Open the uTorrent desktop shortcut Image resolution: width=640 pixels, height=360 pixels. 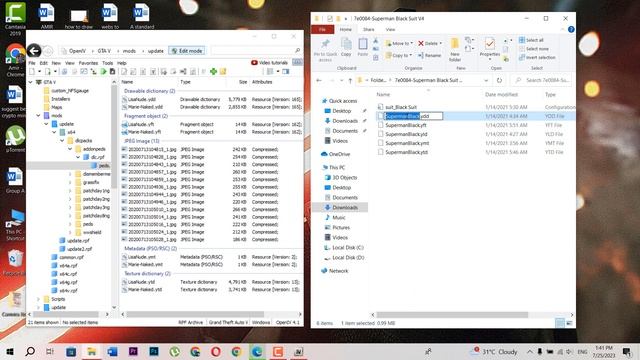15,139
